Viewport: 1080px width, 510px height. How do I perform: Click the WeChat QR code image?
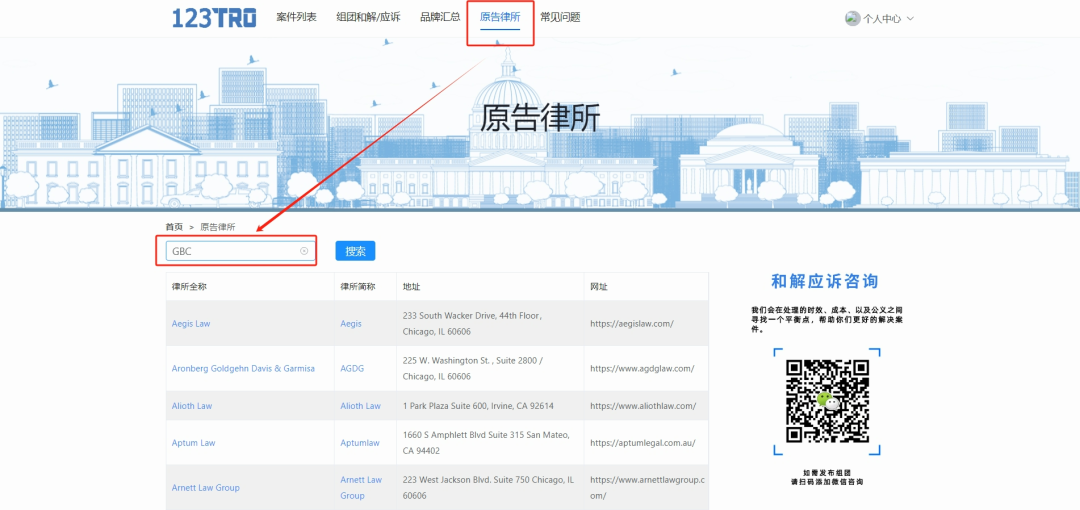point(826,401)
